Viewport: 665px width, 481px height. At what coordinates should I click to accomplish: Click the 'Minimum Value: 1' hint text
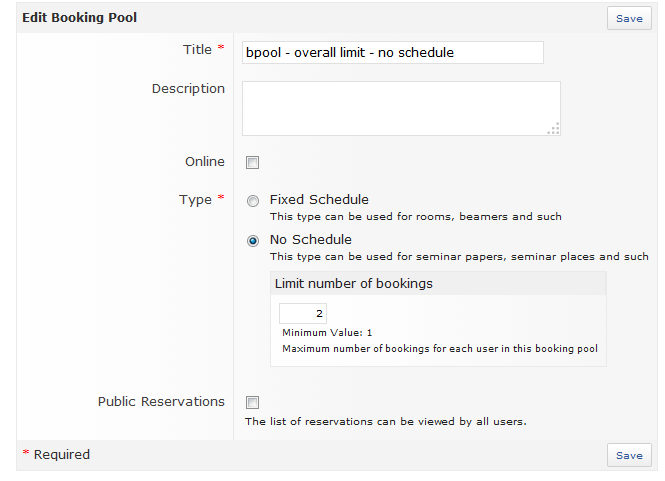point(329,333)
